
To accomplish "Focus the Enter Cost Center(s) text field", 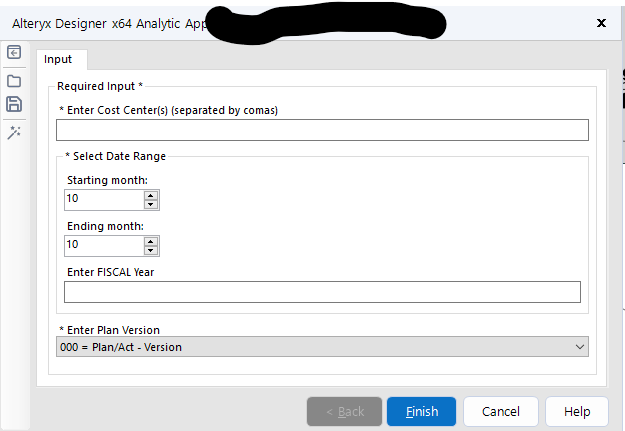I will coord(322,130).
